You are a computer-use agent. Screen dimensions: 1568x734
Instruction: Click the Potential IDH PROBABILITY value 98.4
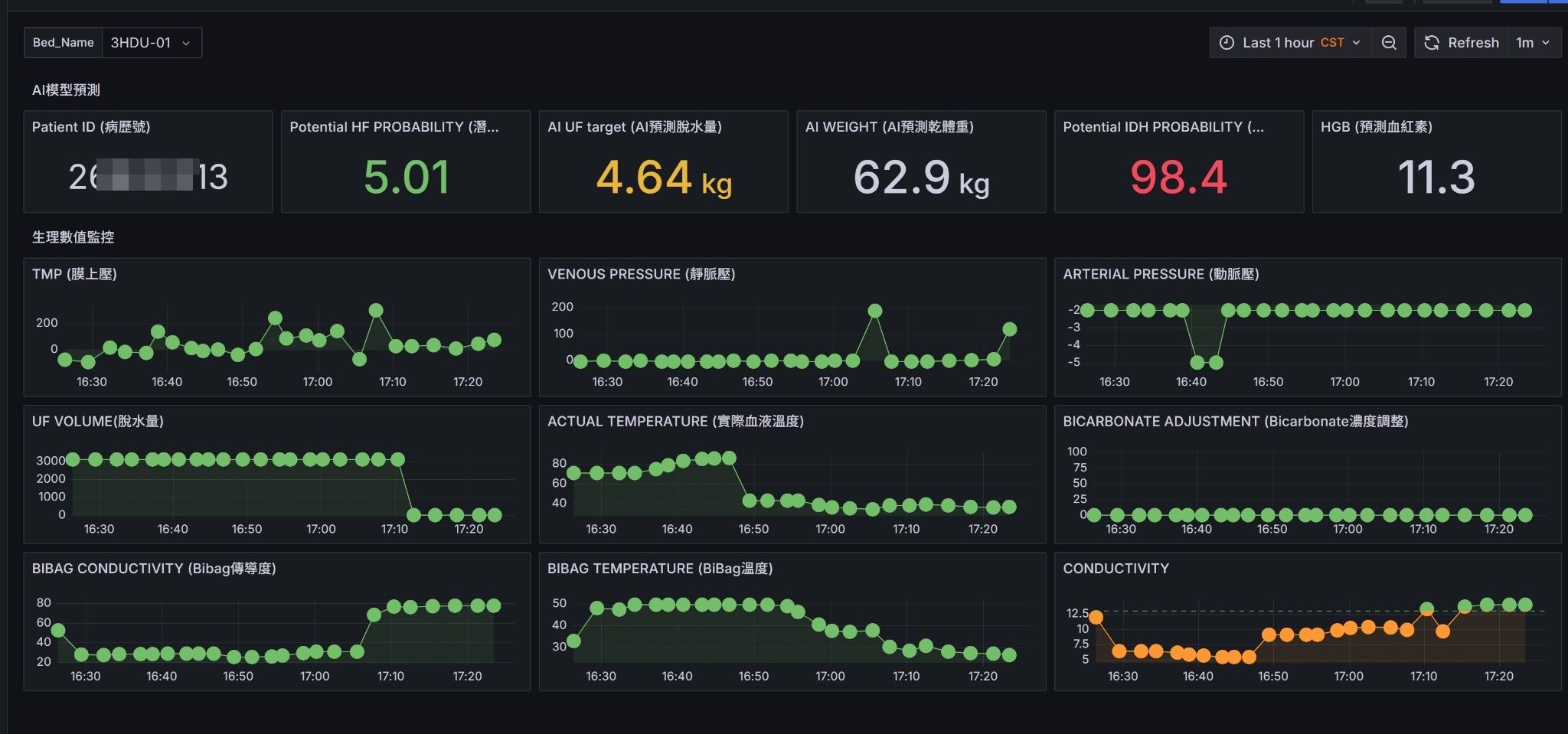tap(1178, 177)
